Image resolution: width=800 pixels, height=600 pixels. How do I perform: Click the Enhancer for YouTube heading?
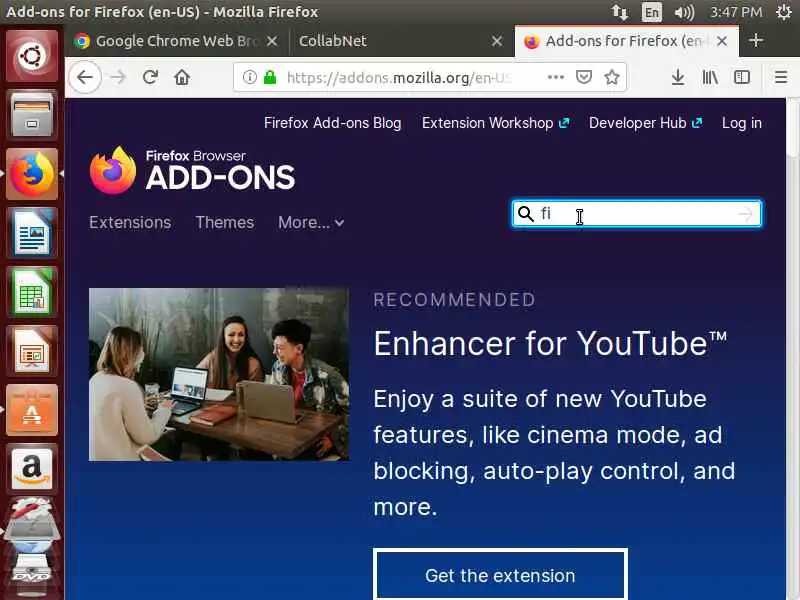pos(551,343)
